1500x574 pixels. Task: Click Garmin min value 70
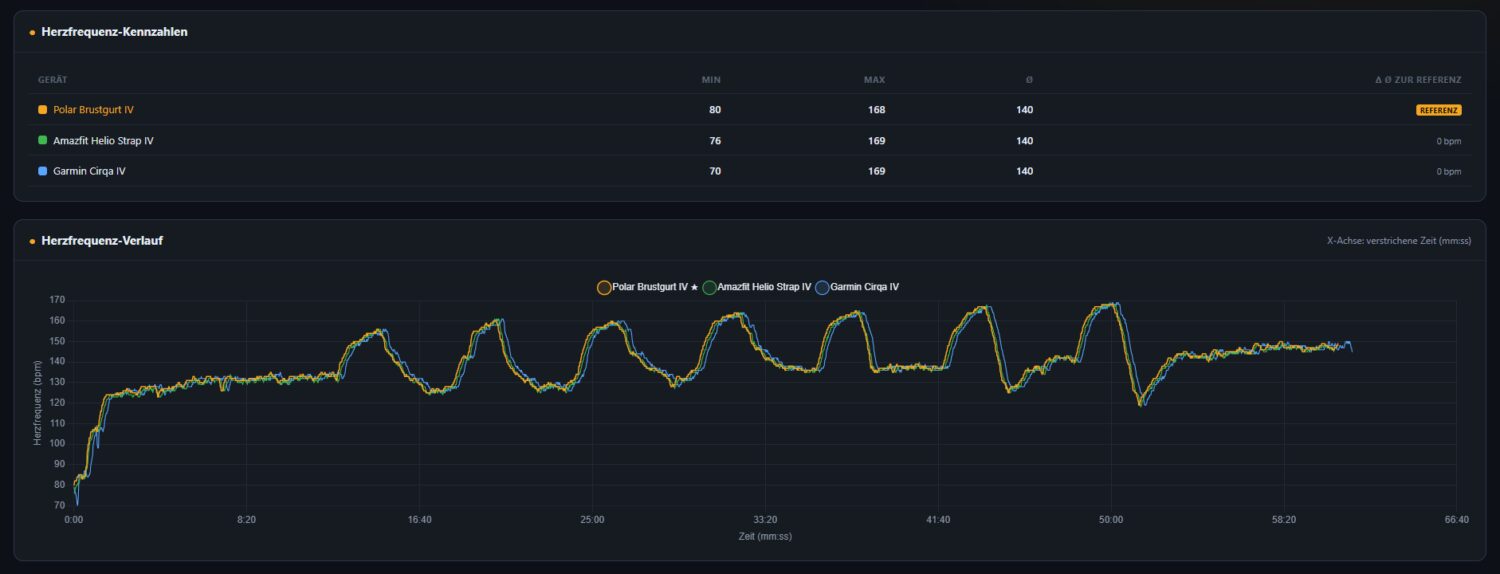coord(715,172)
